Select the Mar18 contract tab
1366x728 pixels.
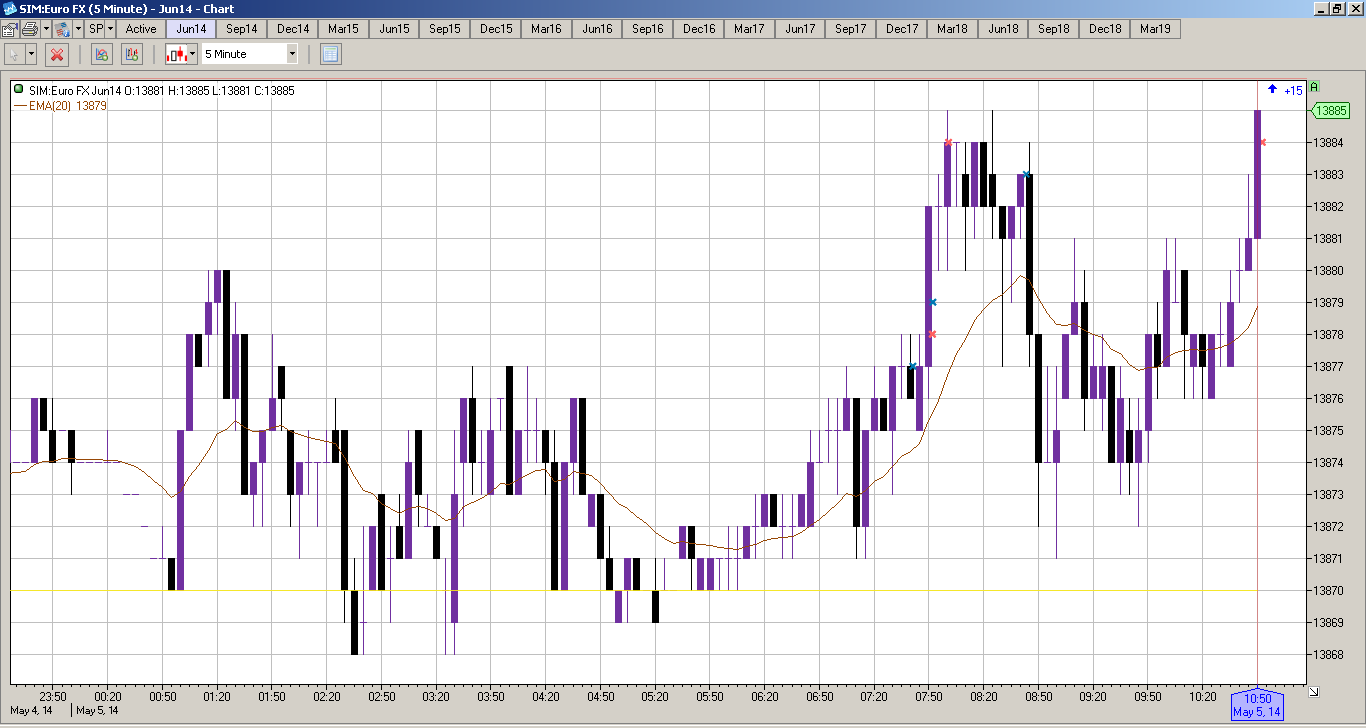952,29
